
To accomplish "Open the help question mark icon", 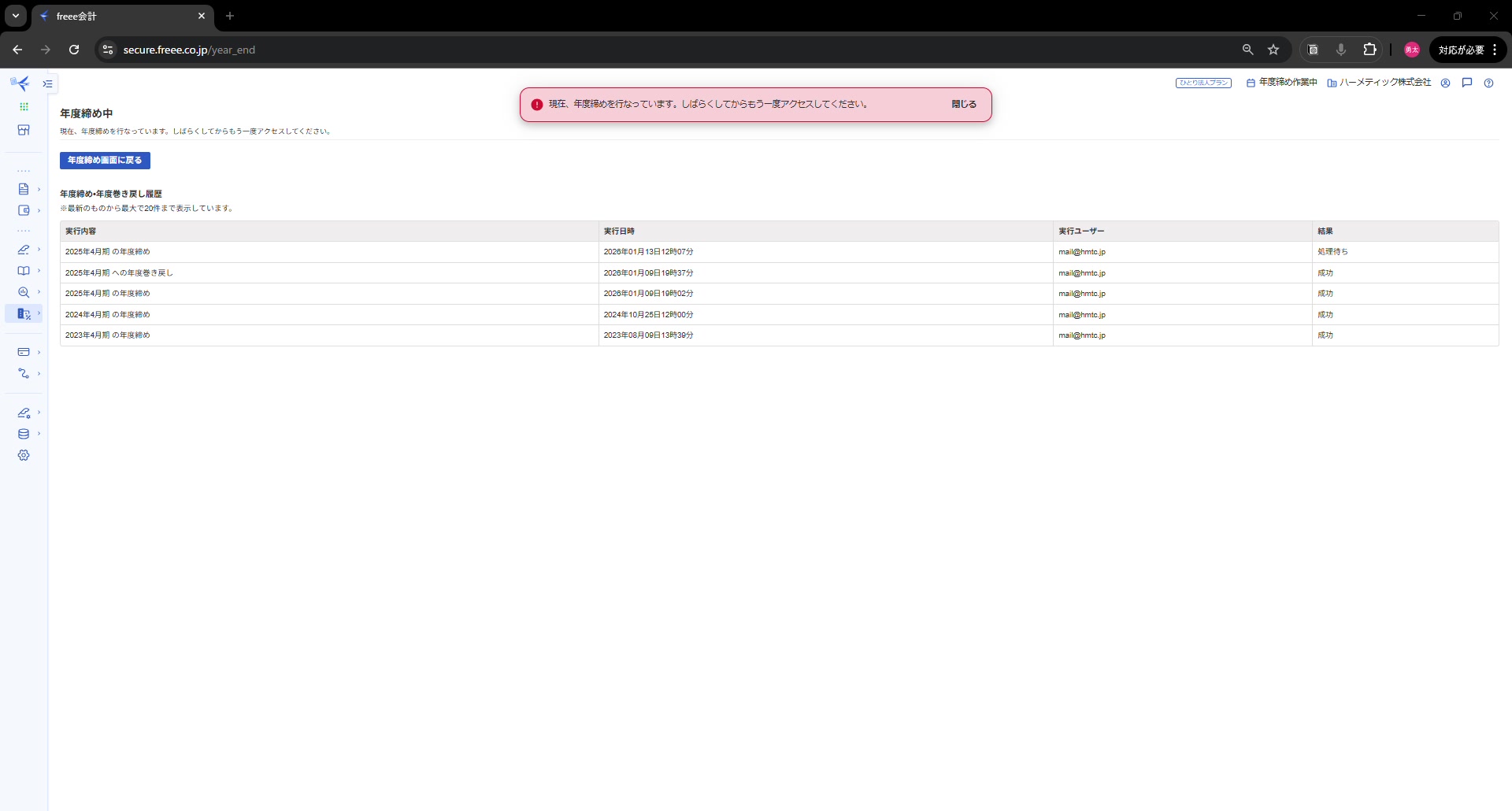I will (x=1488, y=83).
